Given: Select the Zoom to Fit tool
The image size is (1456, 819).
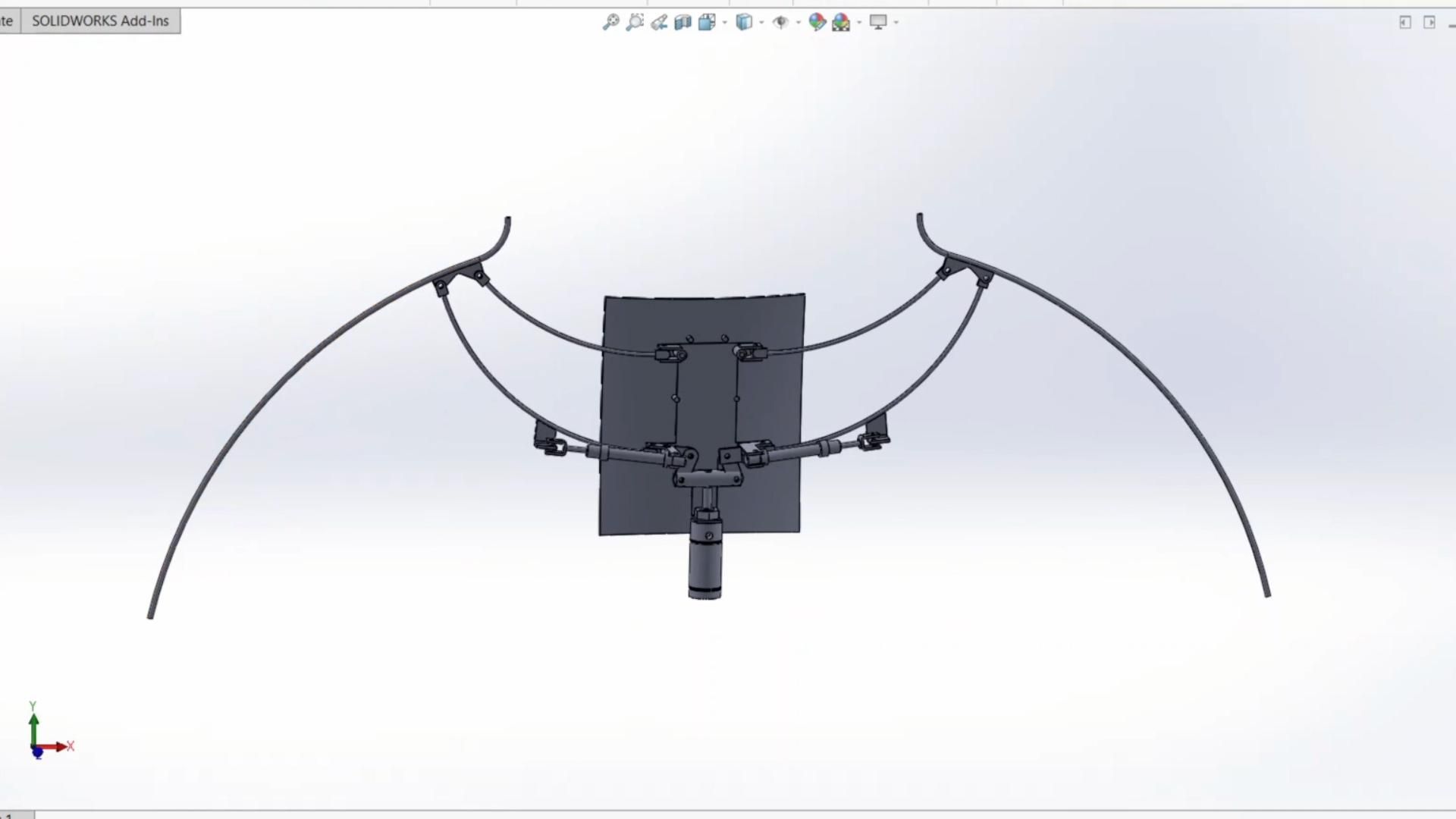Looking at the screenshot, I should pos(611,22).
